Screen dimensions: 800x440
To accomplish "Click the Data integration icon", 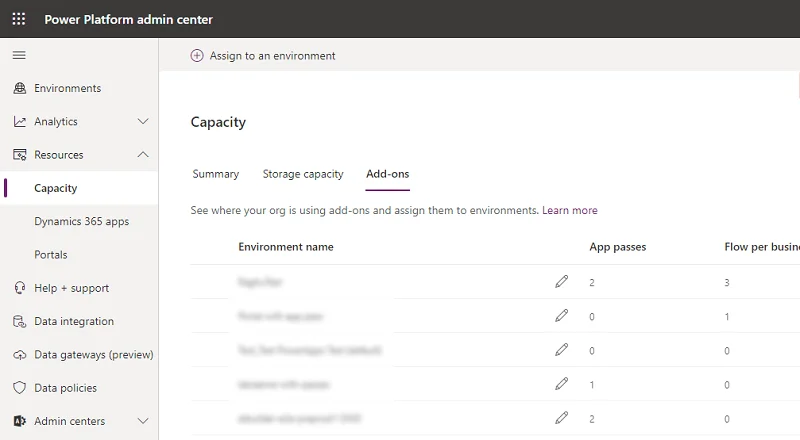I will tap(19, 321).
